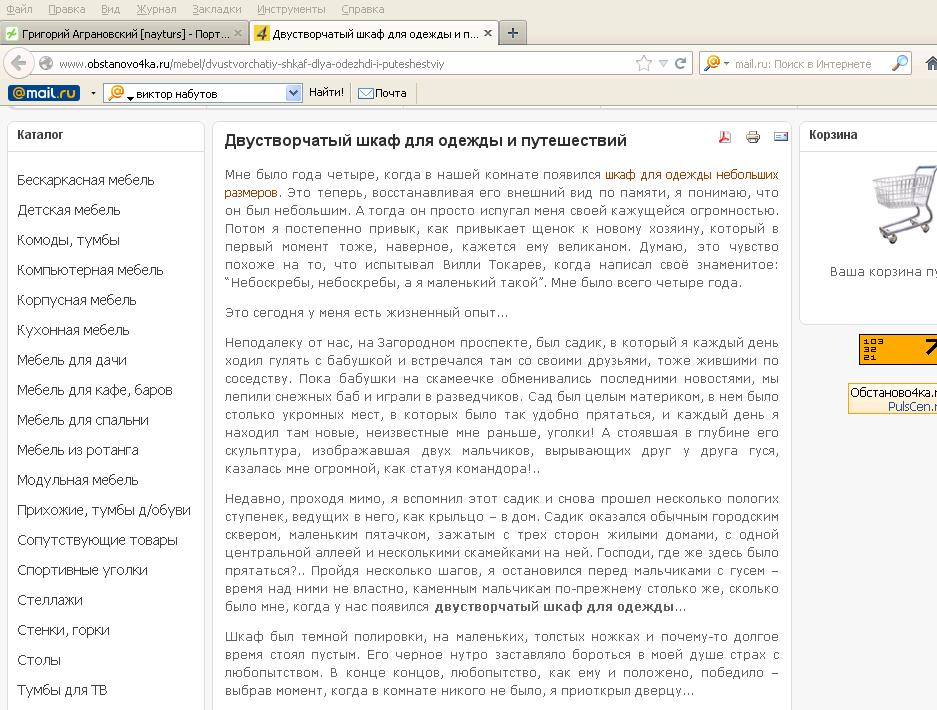This screenshot has width=937, height=710.
Task: Open the Файл menu
Action: pyautogui.click(x=19, y=9)
